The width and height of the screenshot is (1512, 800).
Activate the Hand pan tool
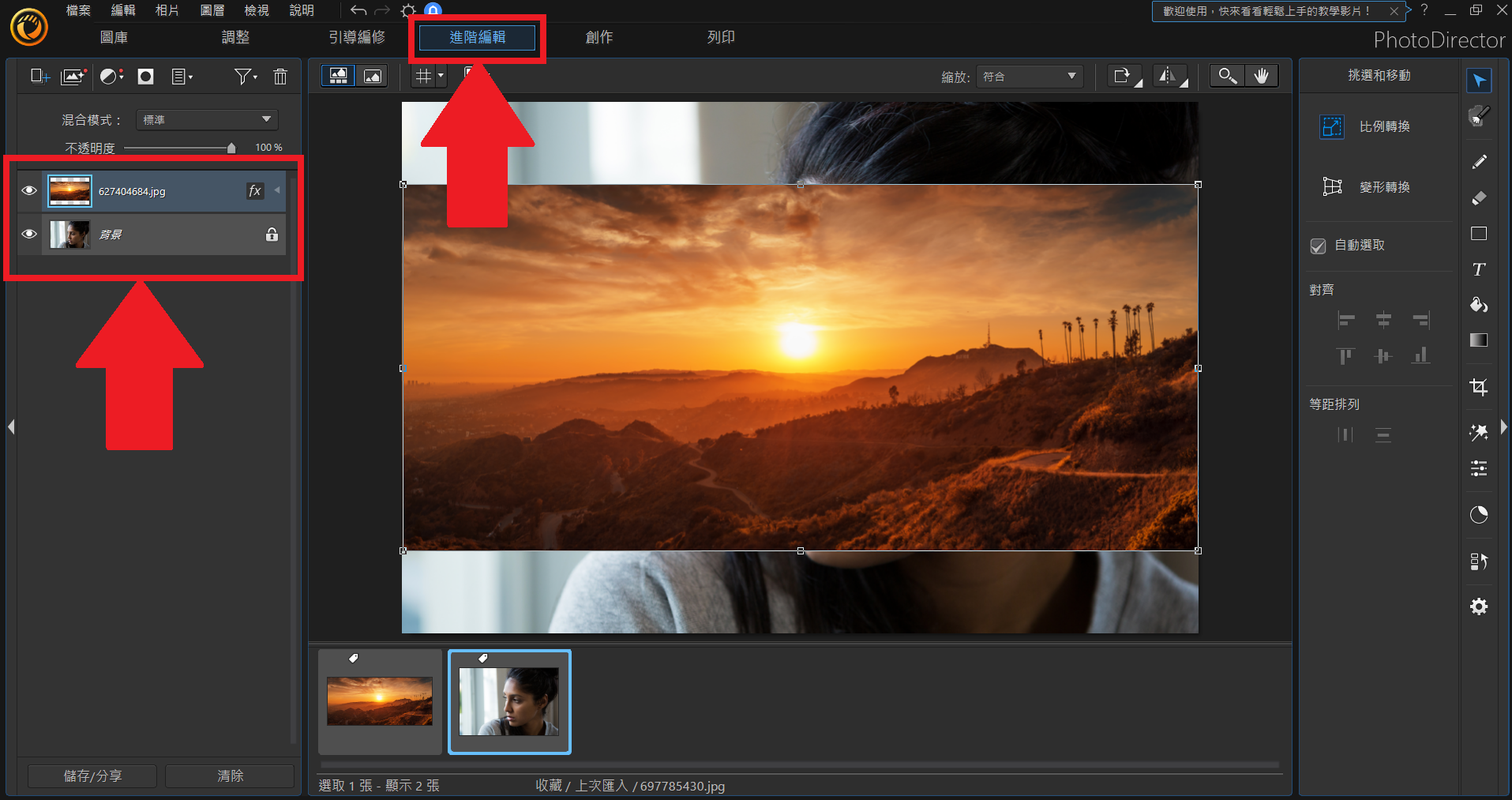point(1261,76)
